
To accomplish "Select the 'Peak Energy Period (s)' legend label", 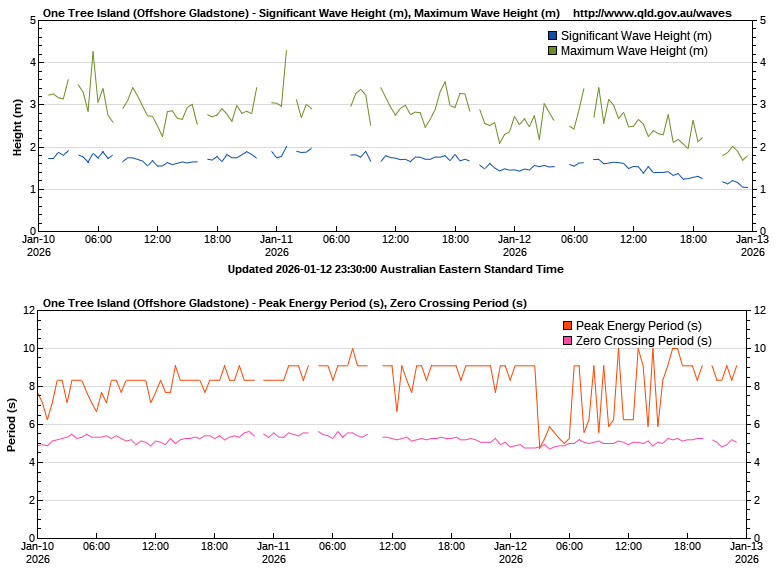I will (638, 326).
